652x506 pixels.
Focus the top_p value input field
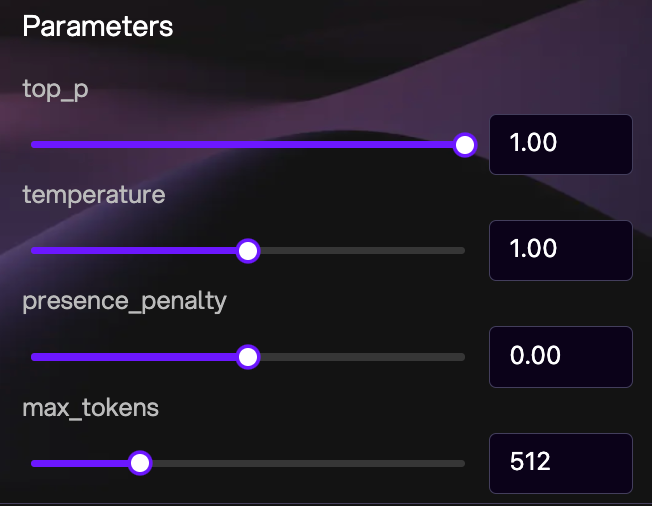point(560,144)
